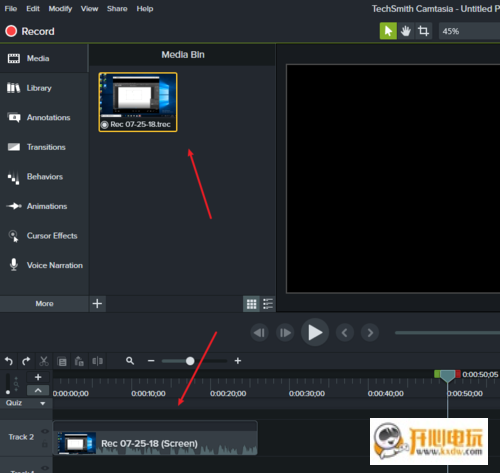Open the Share menu
This screenshot has height=473, width=500.
(x=117, y=9)
